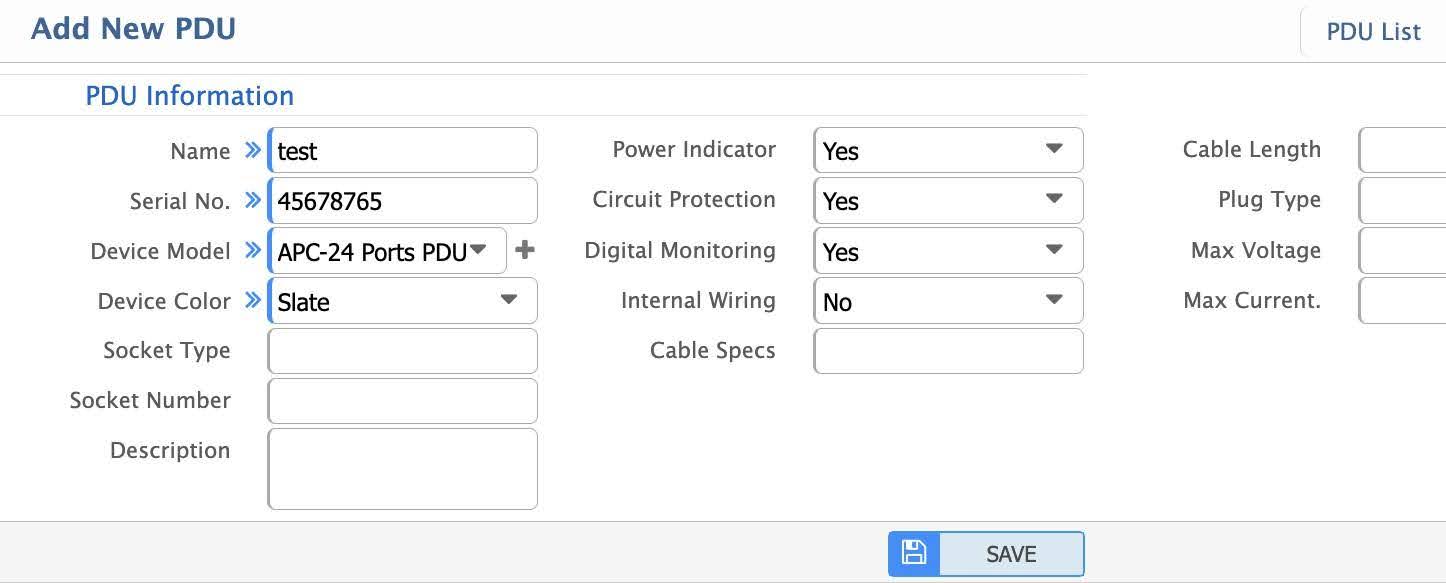Click the double-arrow icon next to Serial No.
This screenshot has height=583, width=1446.
[x=253, y=200]
